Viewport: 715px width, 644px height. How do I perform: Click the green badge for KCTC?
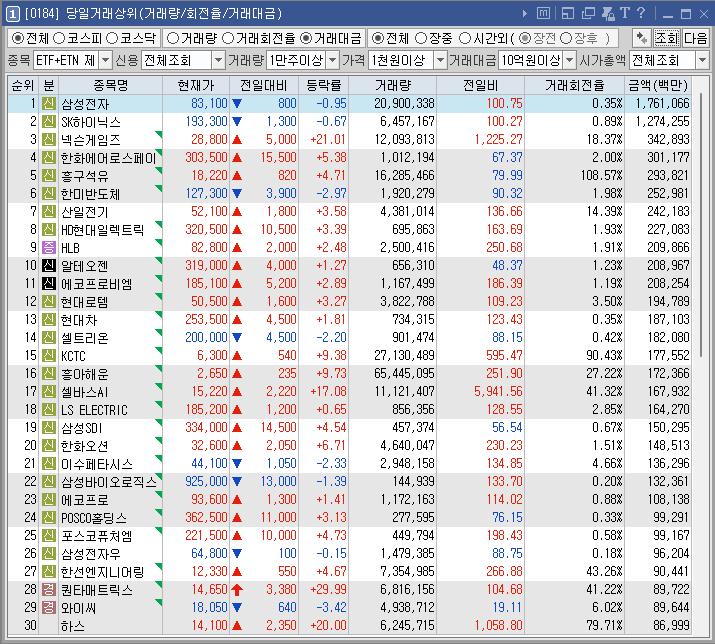tap(49, 355)
